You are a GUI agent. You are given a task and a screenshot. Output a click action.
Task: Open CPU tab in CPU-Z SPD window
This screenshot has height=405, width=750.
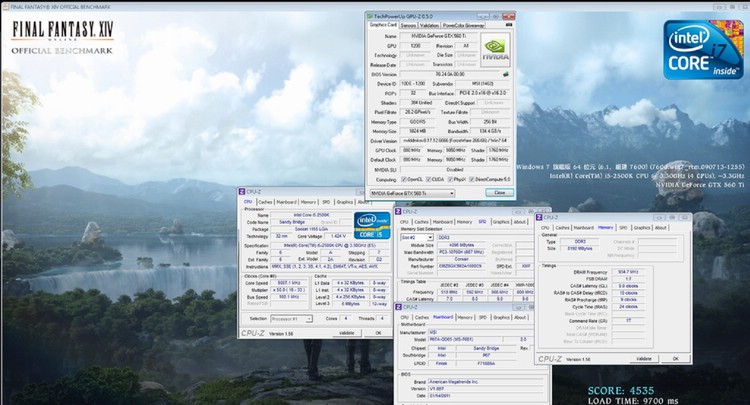[x=405, y=222]
